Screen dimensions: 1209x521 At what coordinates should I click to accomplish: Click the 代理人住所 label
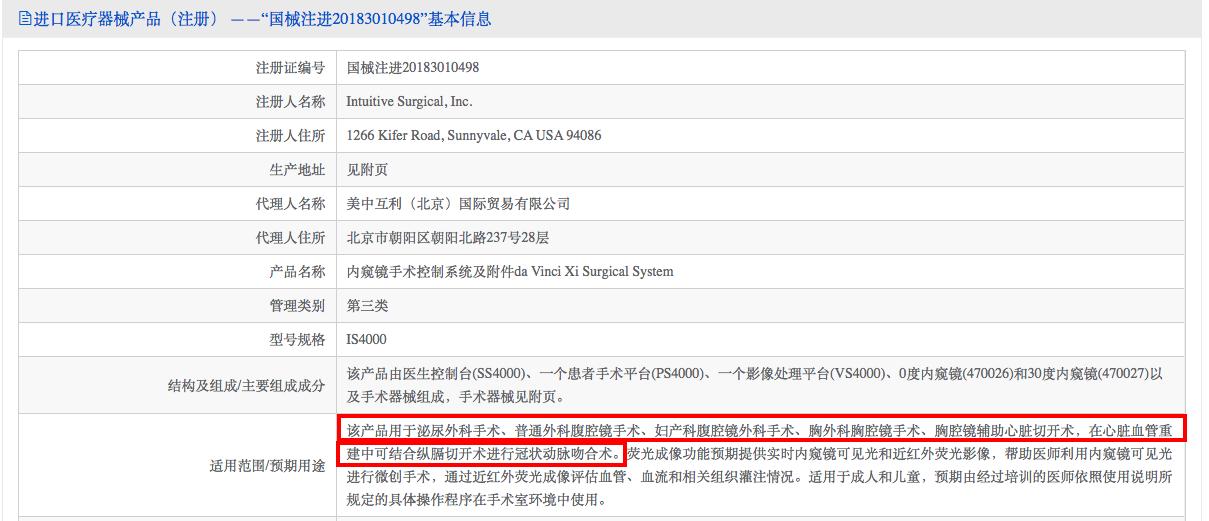point(290,238)
